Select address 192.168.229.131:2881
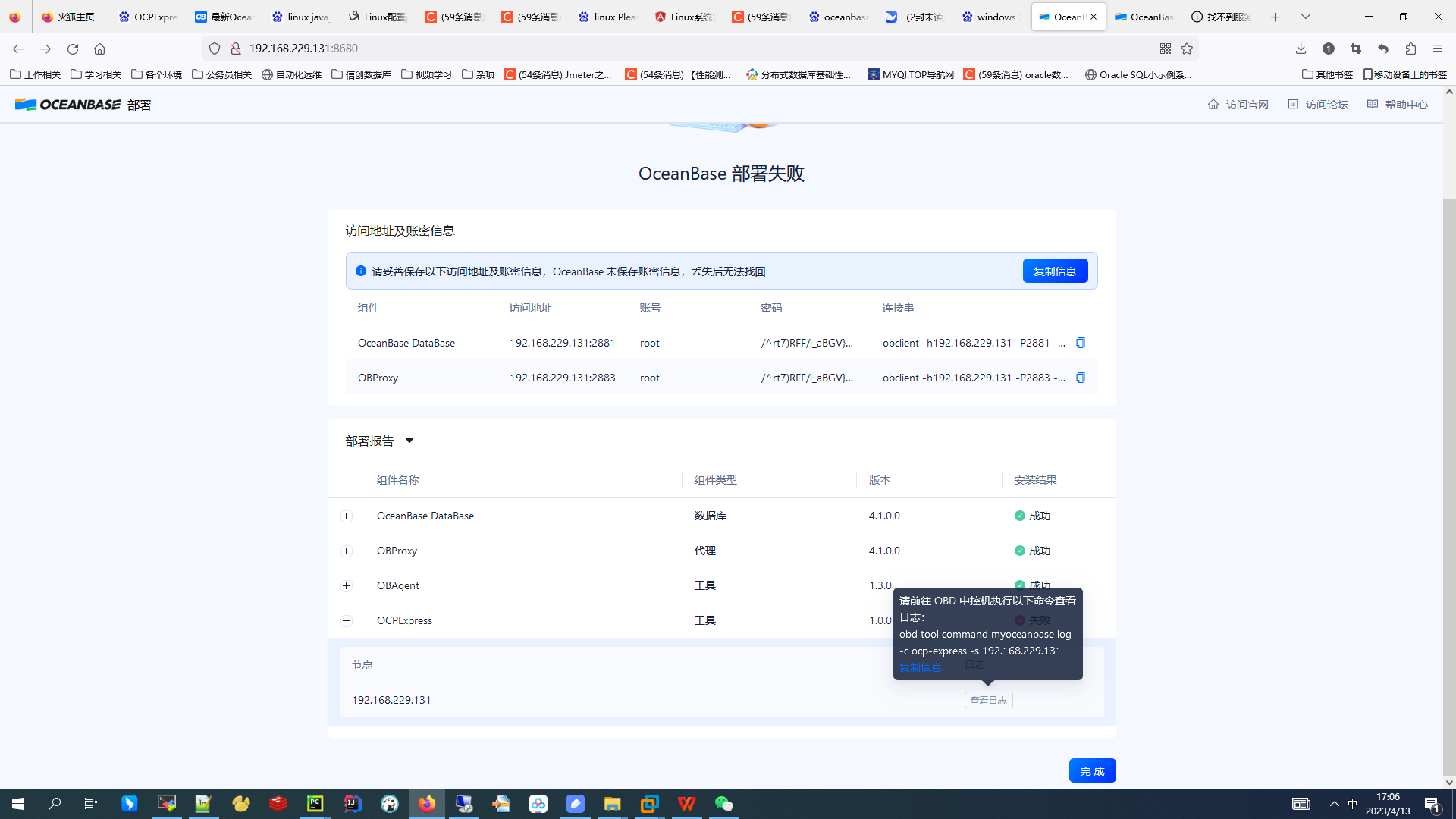The width and height of the screenshot is (1456, 819). 563,343
